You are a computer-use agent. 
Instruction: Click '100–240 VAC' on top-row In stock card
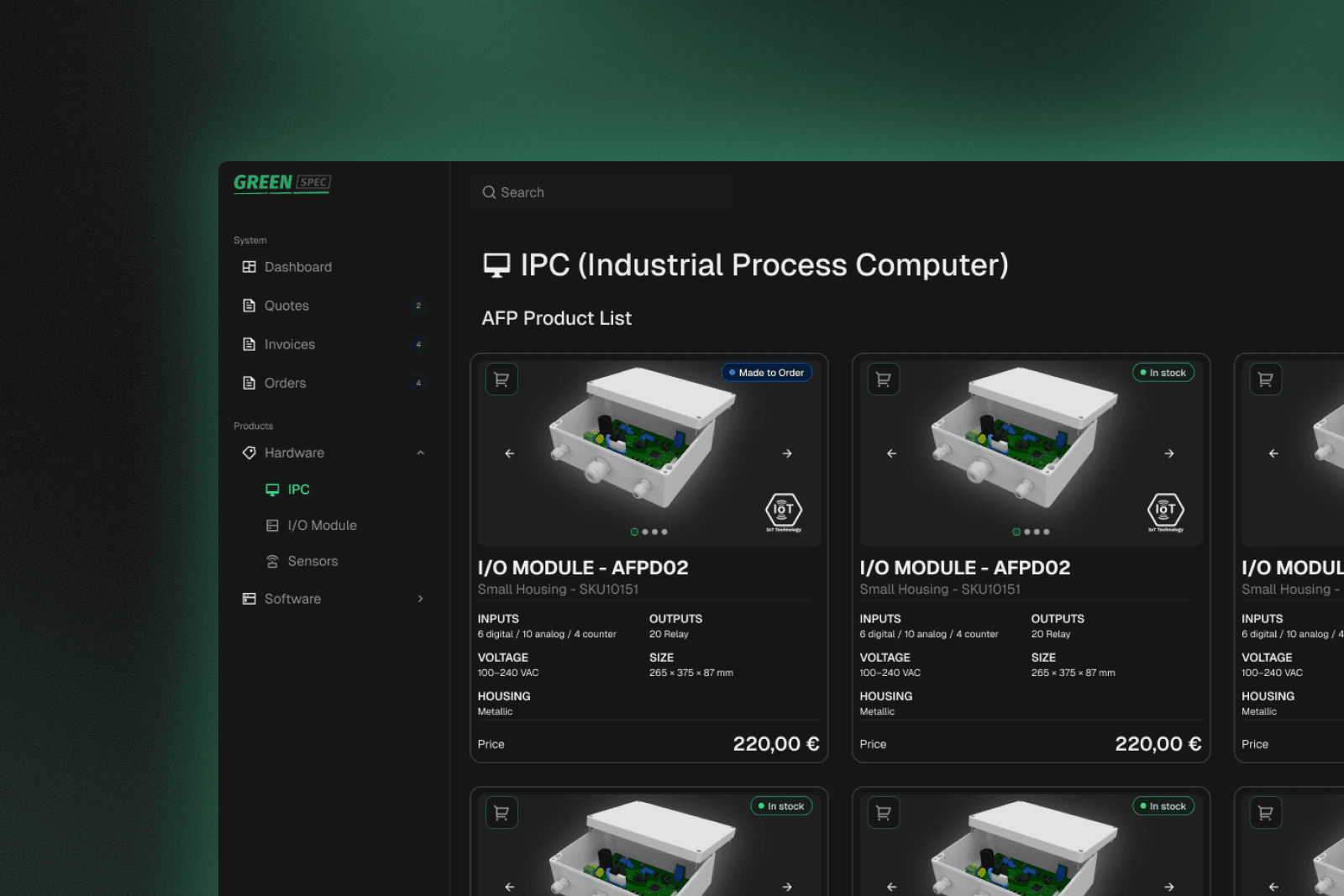pos(890,673)
